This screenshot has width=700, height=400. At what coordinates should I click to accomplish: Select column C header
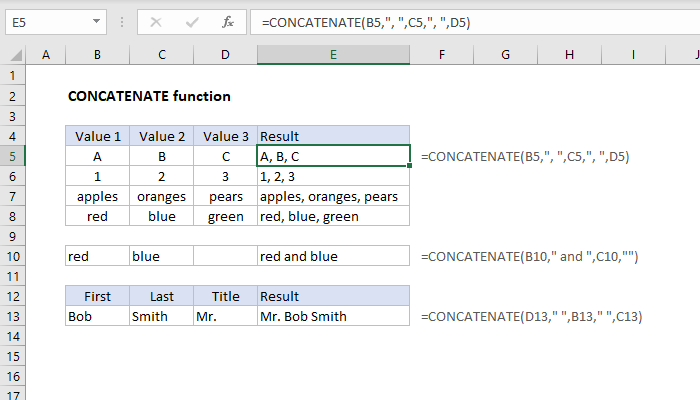[x=162, y=55]
